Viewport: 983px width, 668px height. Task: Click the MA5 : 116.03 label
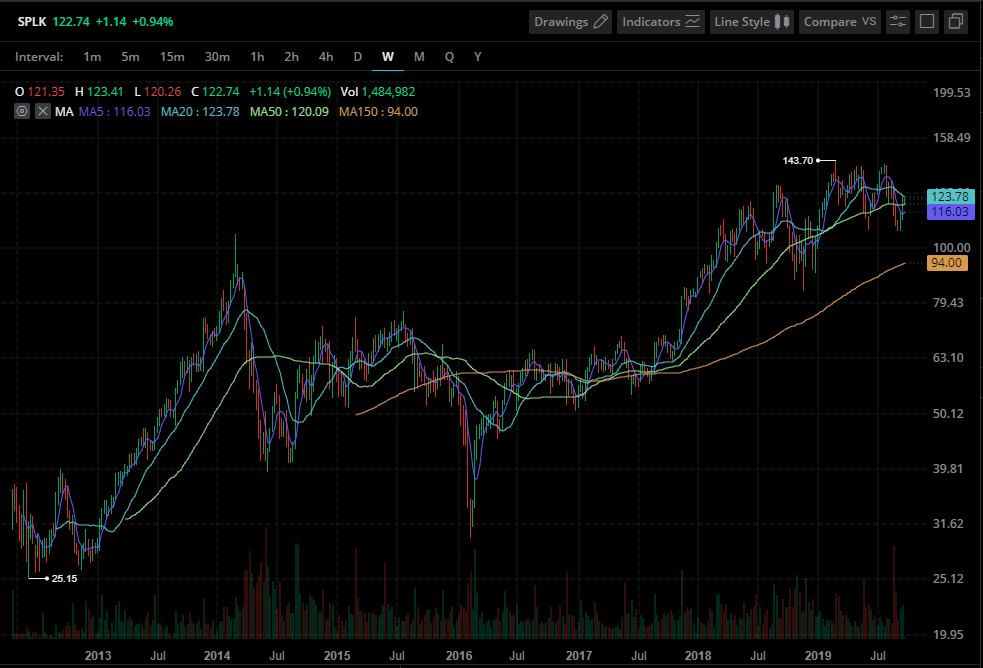(x=114, y=112)
